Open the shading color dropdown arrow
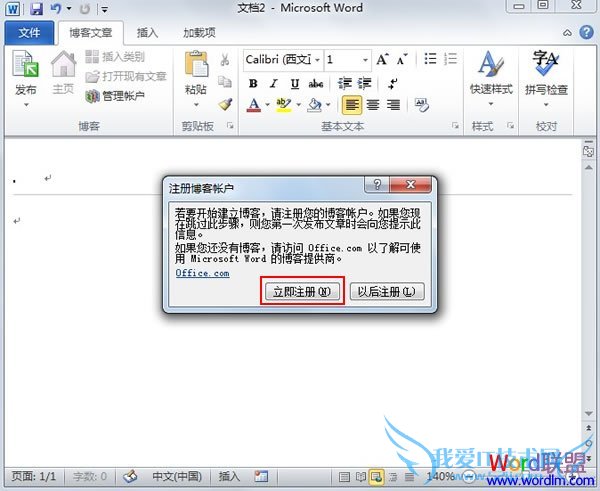The height and width of the screenshot is (491, 600). [328, 104]
